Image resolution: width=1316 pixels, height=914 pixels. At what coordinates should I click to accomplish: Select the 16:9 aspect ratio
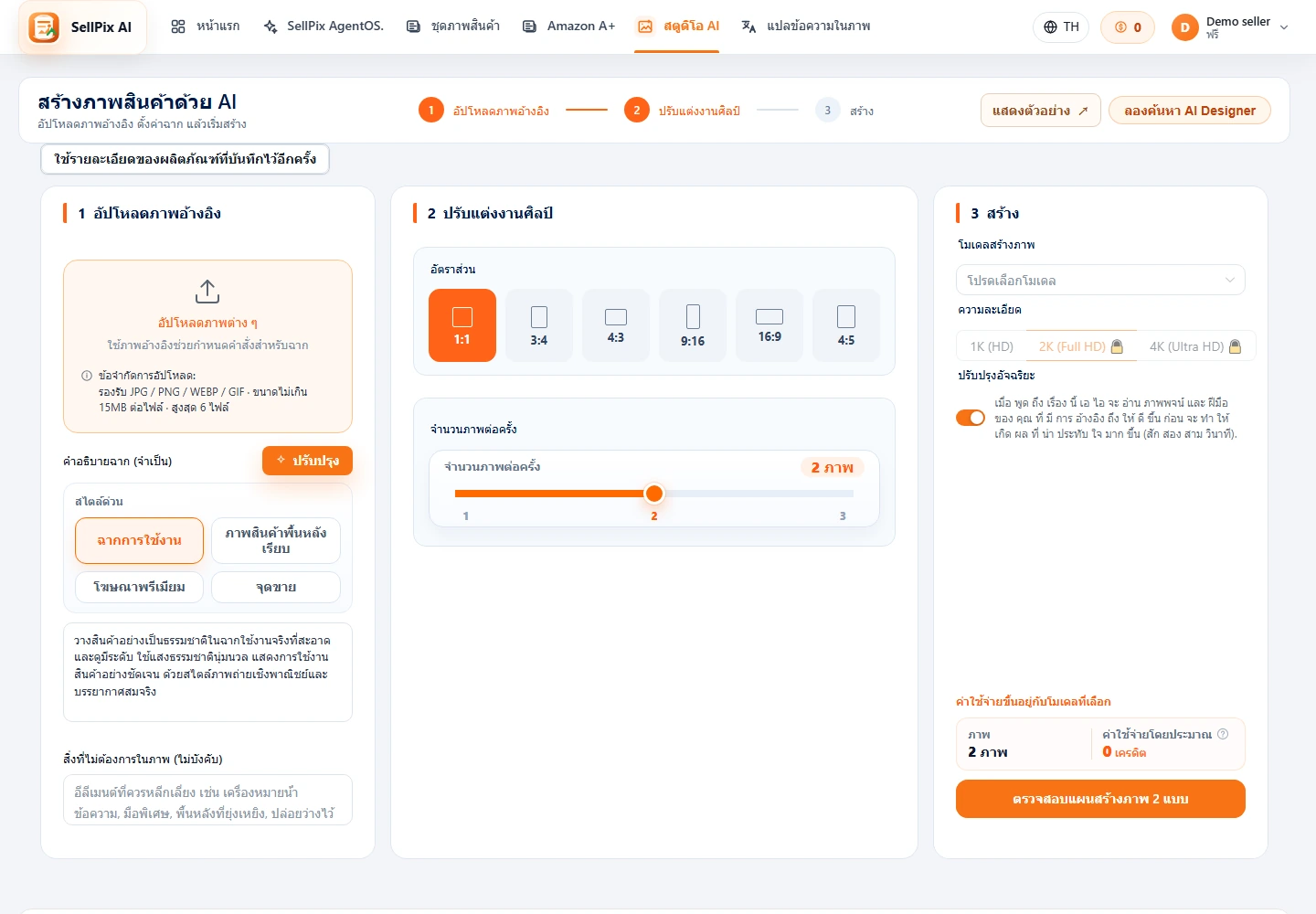[x=769, y=325]
